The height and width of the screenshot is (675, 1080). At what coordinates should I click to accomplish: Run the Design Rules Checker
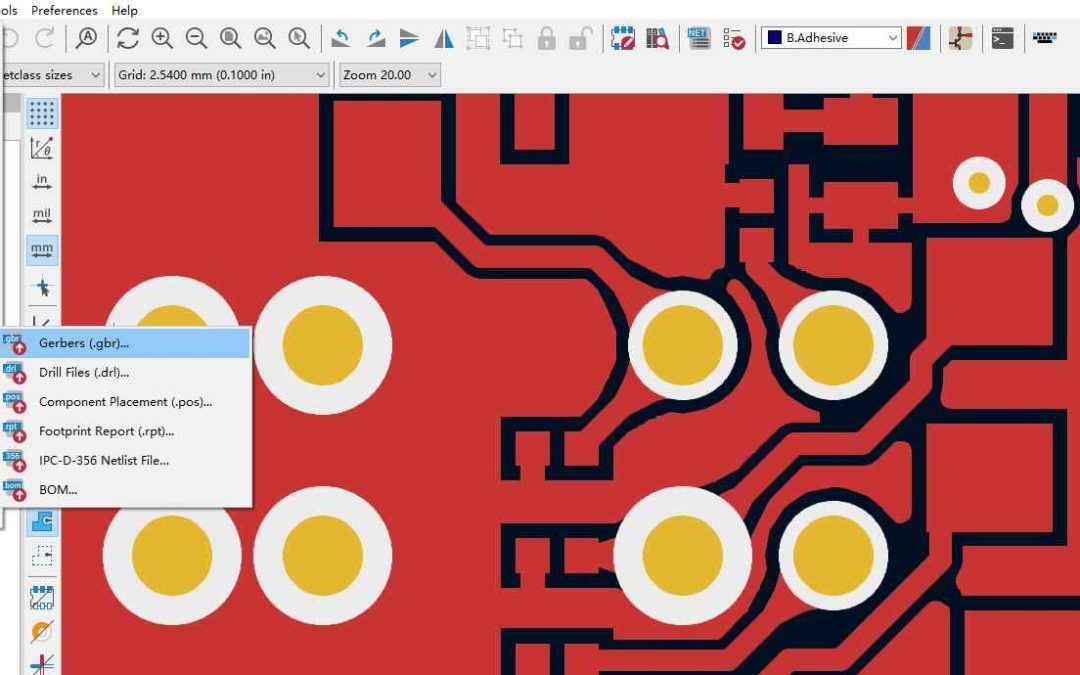[x=734, y=38]
